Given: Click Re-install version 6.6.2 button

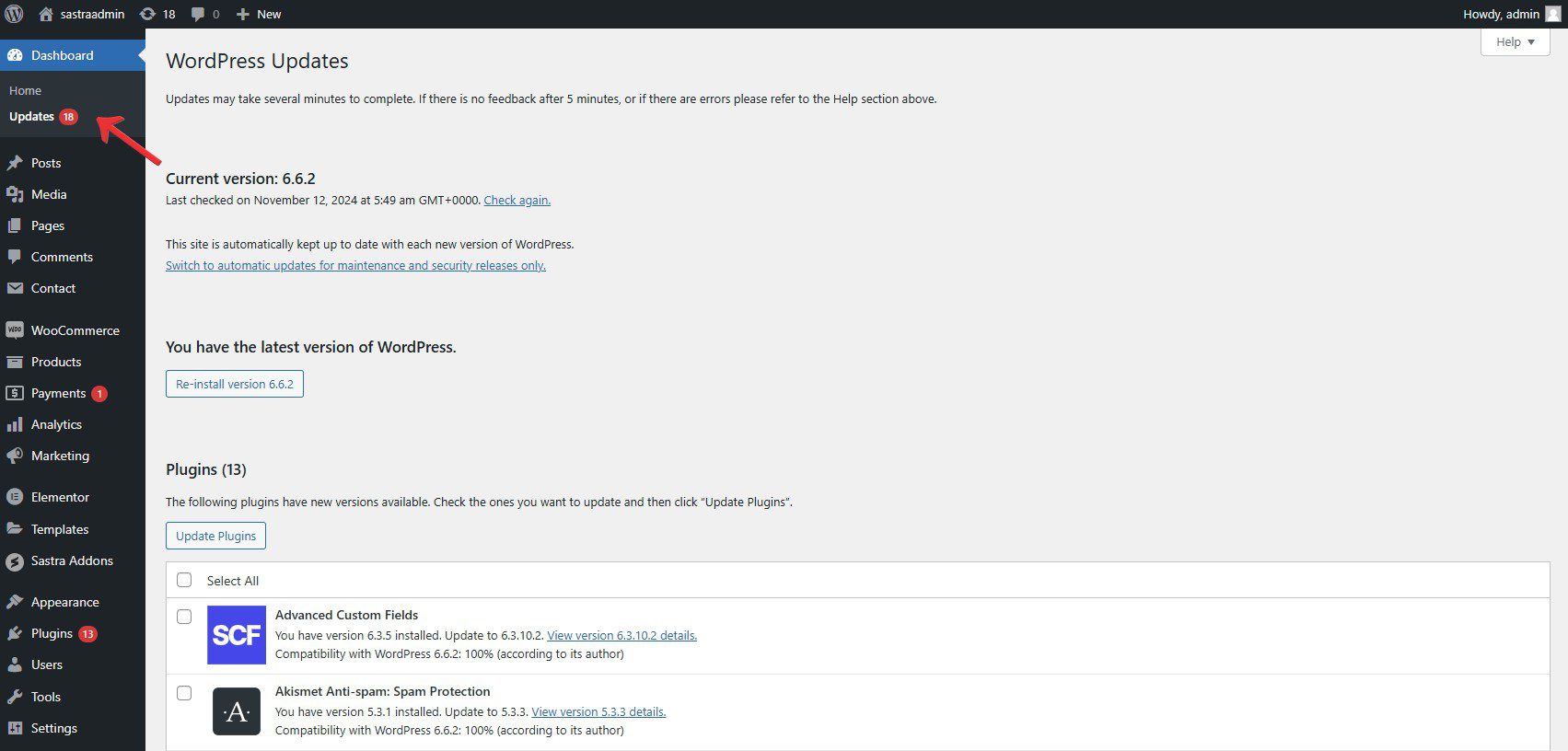Looking at the screenshot, I should pyautogui.click(x=235, y=384).
